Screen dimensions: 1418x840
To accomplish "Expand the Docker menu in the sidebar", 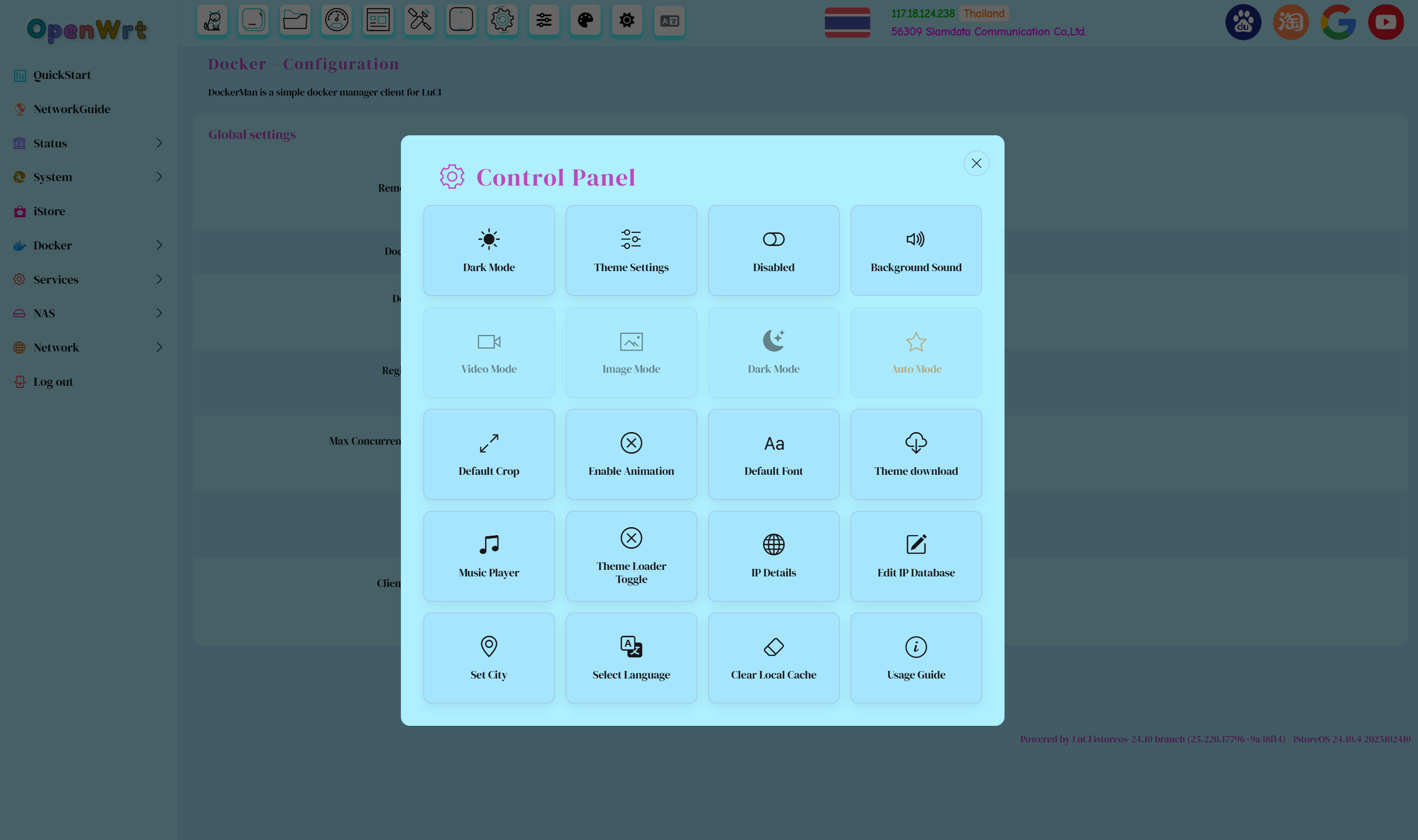I will pos(89,245).
